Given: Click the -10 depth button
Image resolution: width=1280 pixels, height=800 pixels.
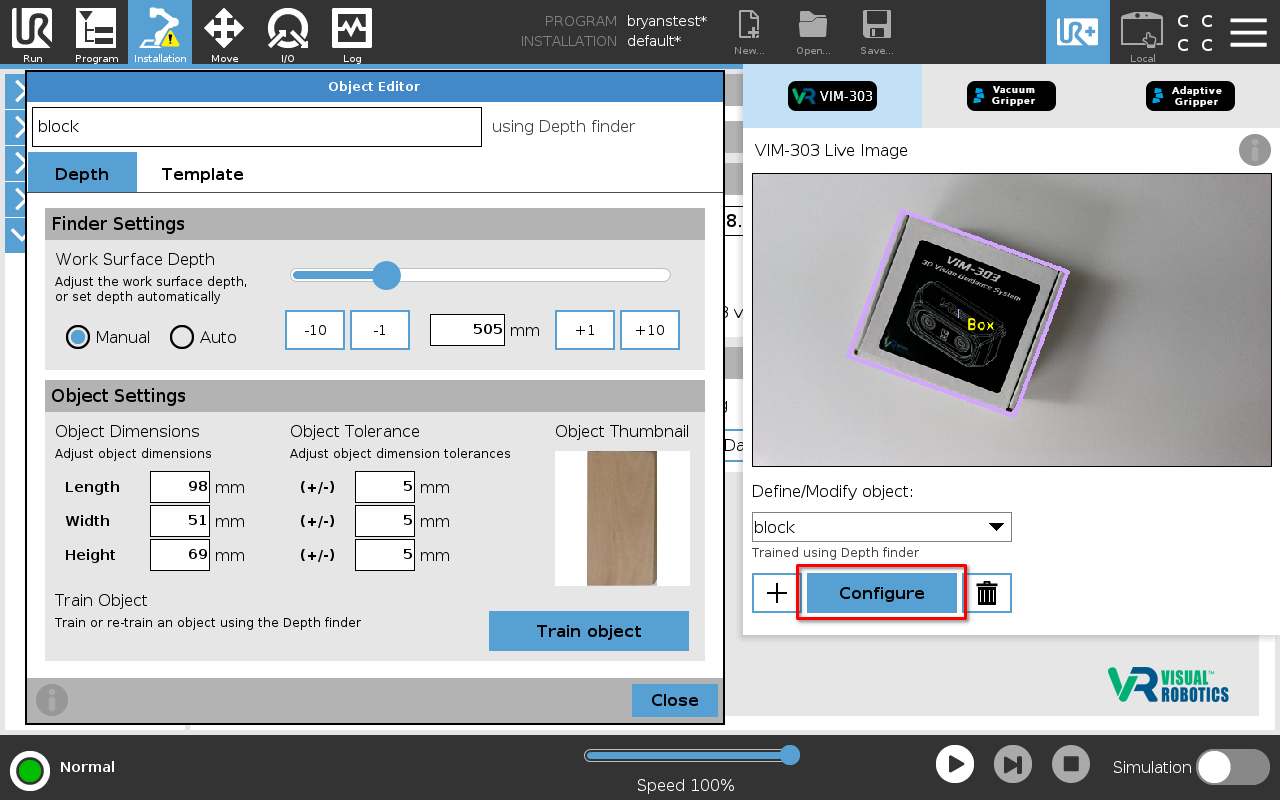Looking at the screenshot, I should (315, 330).
